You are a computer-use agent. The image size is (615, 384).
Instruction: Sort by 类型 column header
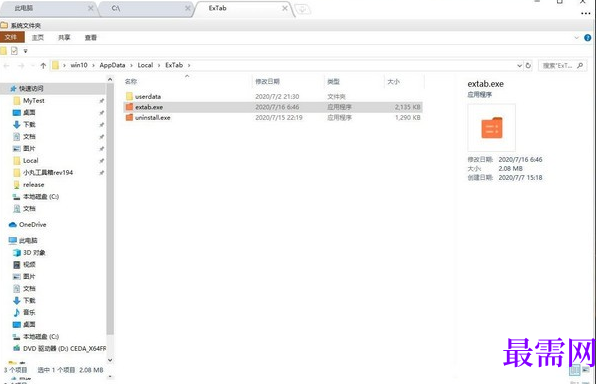coord(333,82)
